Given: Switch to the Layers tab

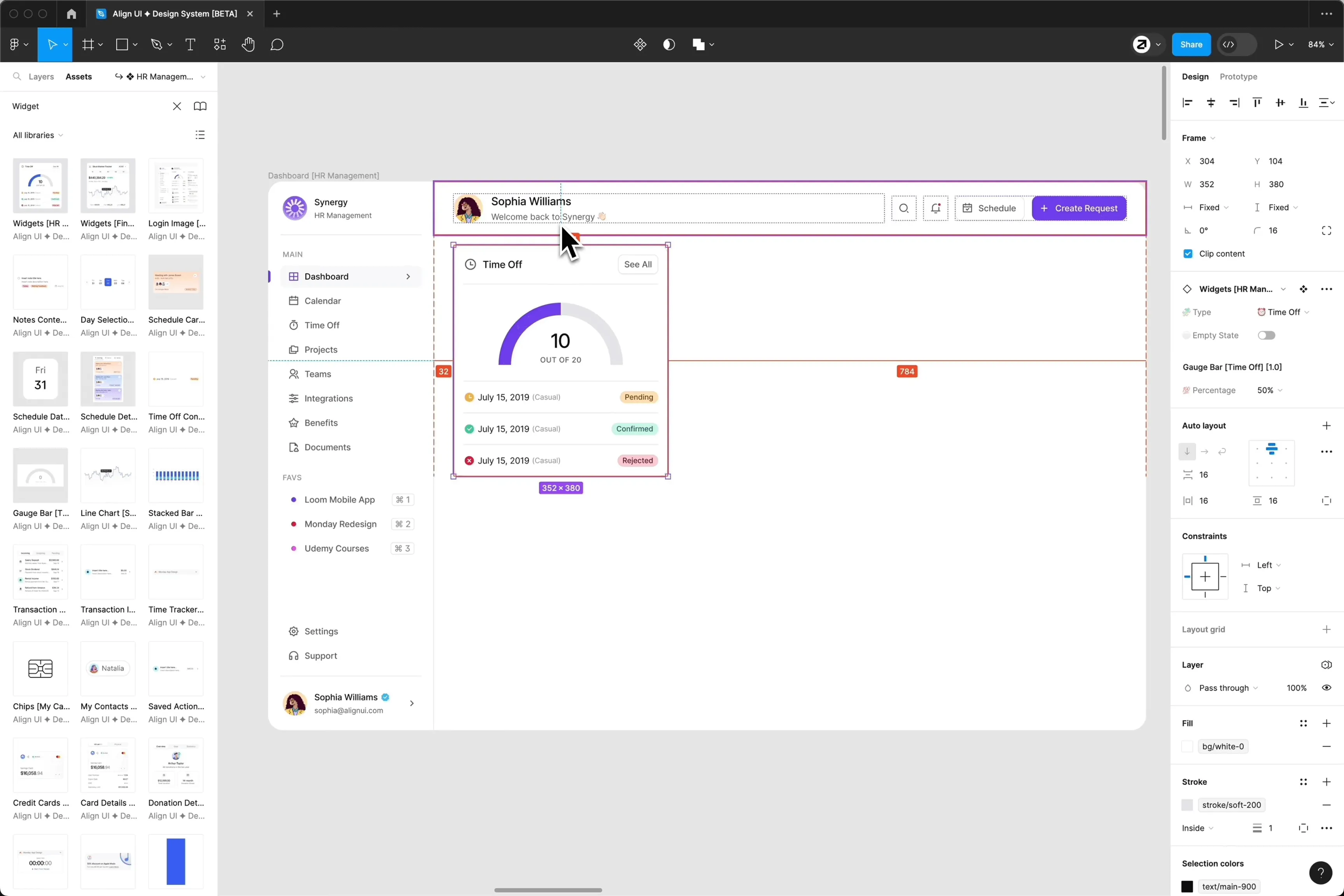Looking at the screenshot, I should pyautogui.click(x=41, y=77).
